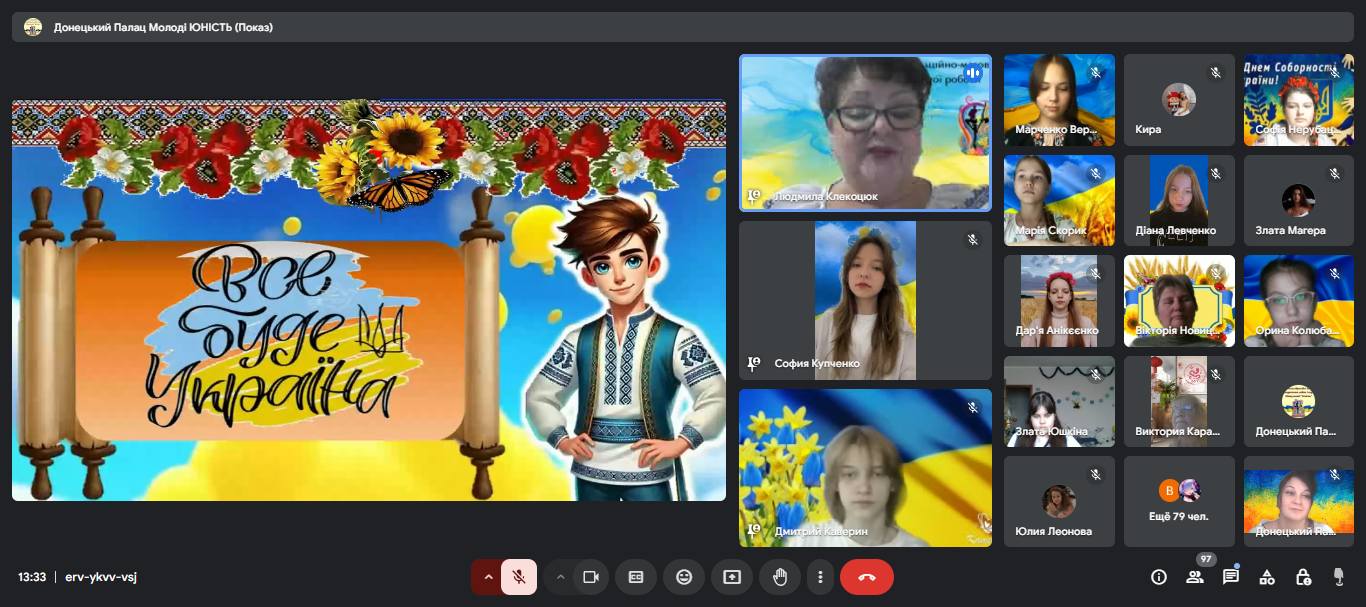
Task: Toggle the camera on or off
Action: [x=591, y=577]
